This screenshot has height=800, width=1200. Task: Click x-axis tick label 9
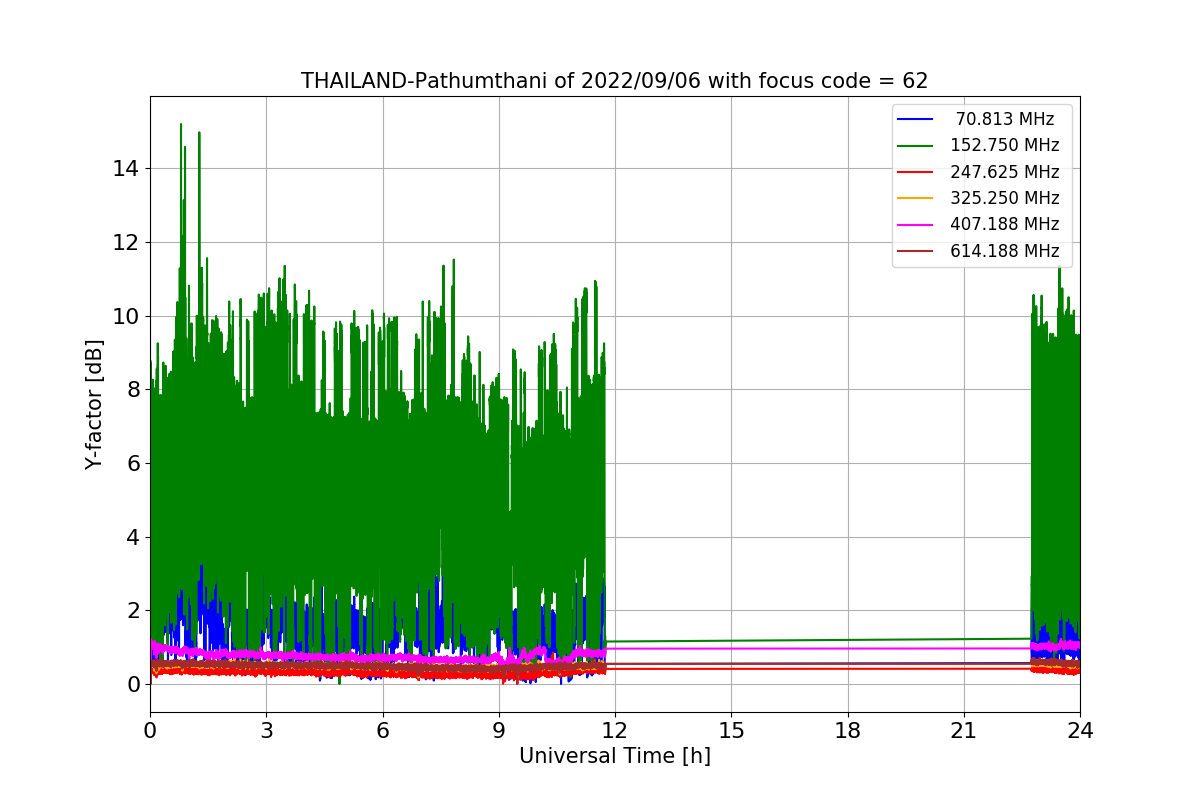(x=499, y=729)
